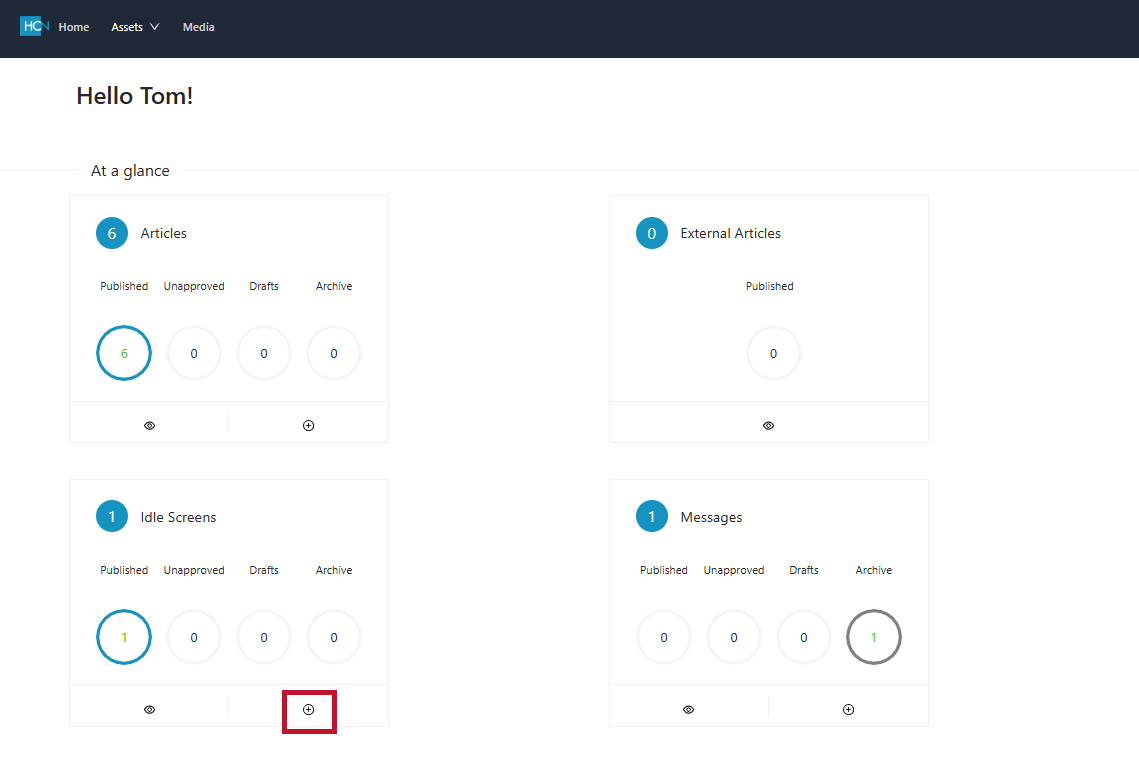Click the Idle Screens Published count circle

[124, 637]
